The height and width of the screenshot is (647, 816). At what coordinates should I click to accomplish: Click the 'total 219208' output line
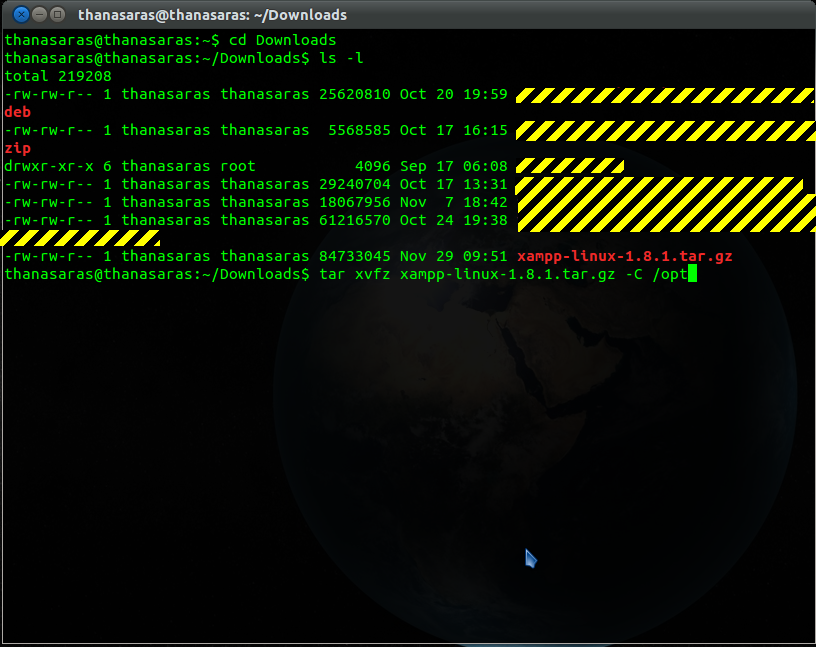(x=58, y=76)
